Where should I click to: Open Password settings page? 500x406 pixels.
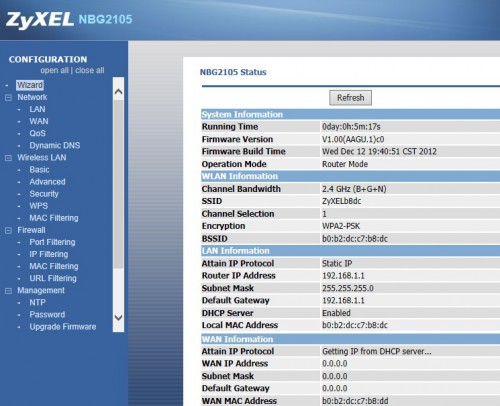click(47, 315)
